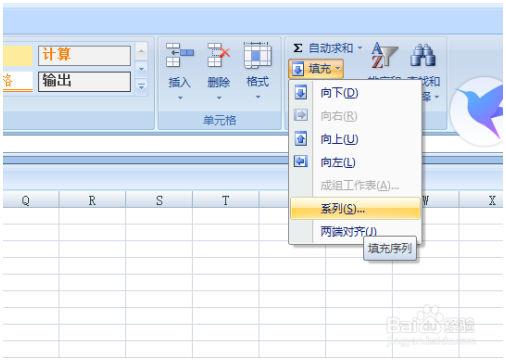
Task: Toggle the Fill (填充) dropdown button
Action: click(x=316, y=69)
